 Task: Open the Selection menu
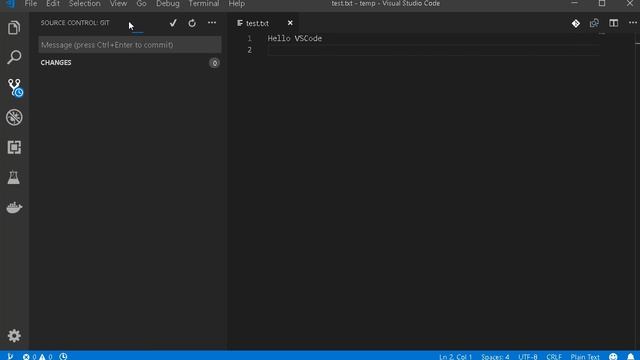84,4
